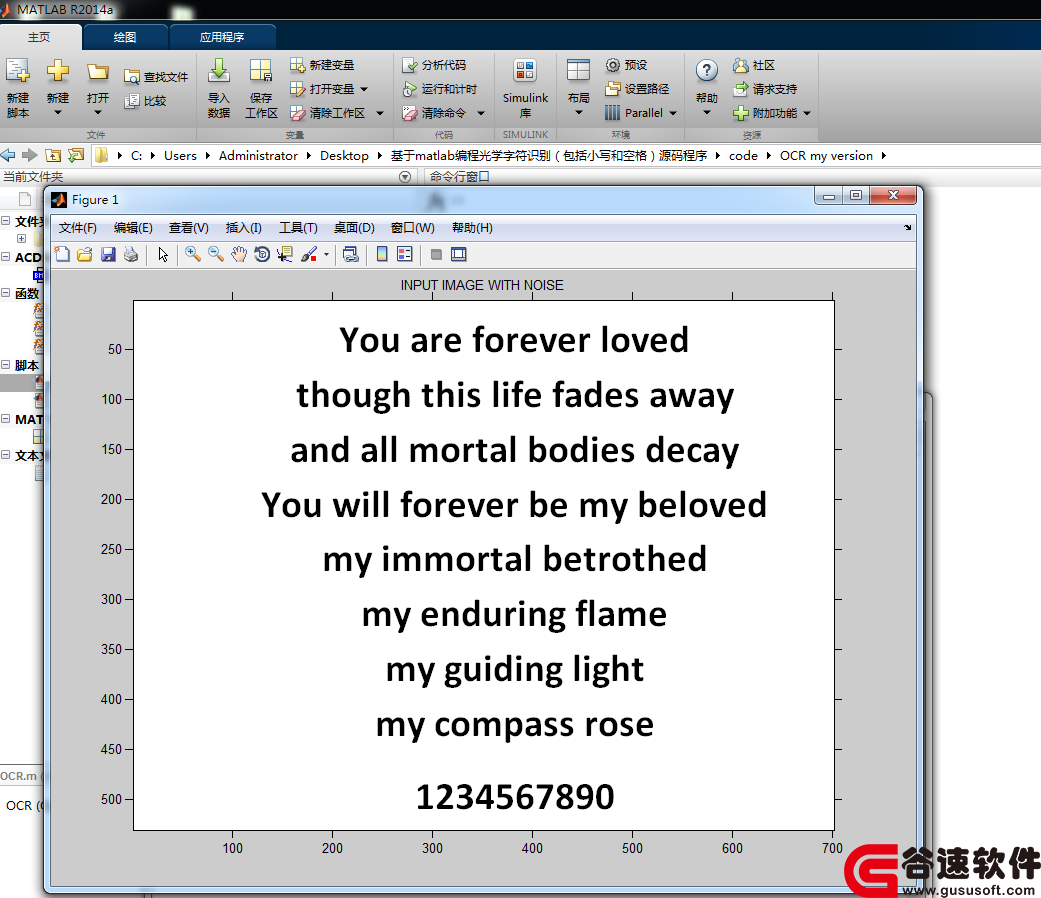Switch to the 绘图 (Plots) tab
The image size is (1041, 898).
125,37
